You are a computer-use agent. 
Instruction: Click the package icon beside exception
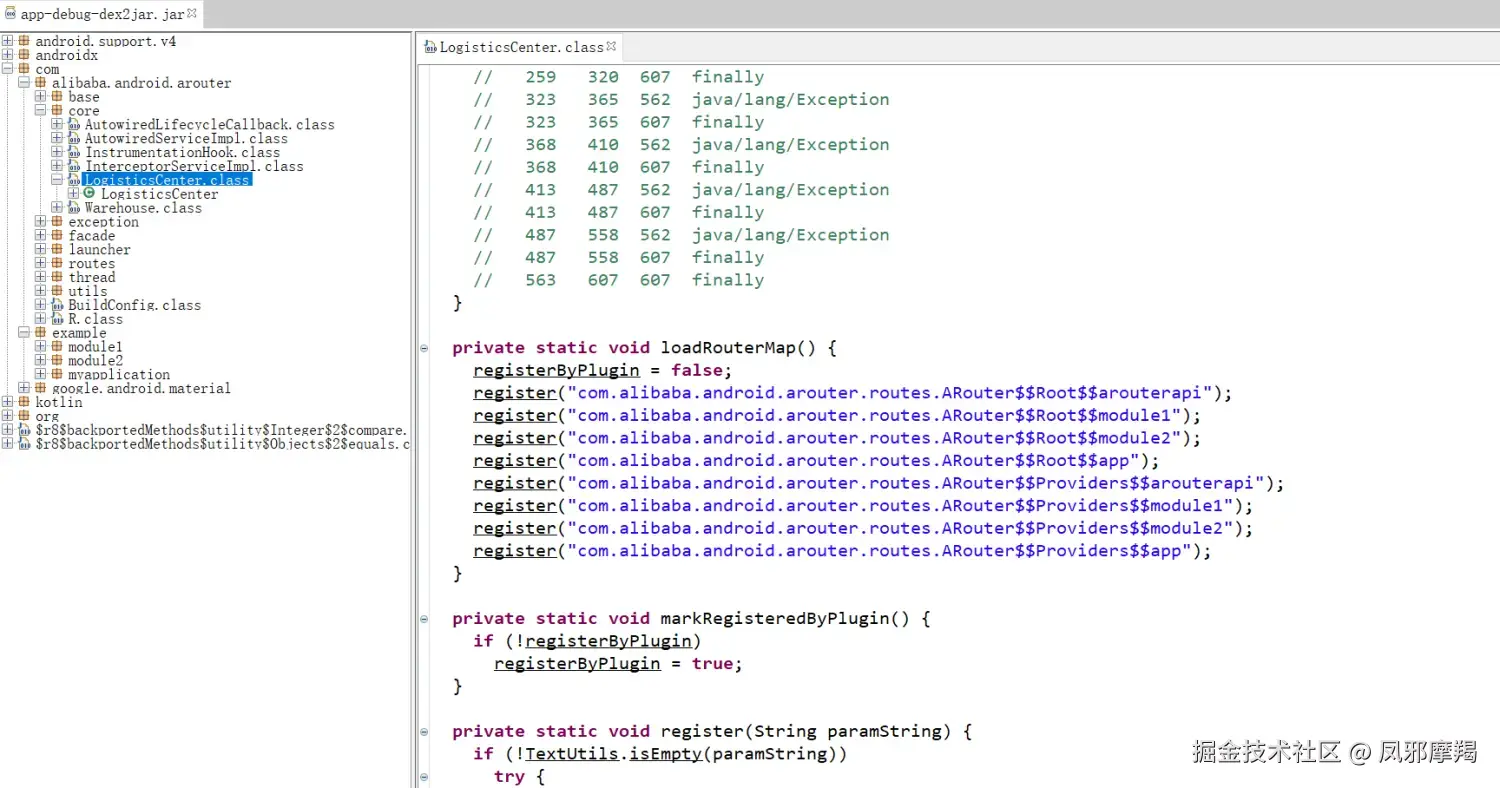pos(57,222)
